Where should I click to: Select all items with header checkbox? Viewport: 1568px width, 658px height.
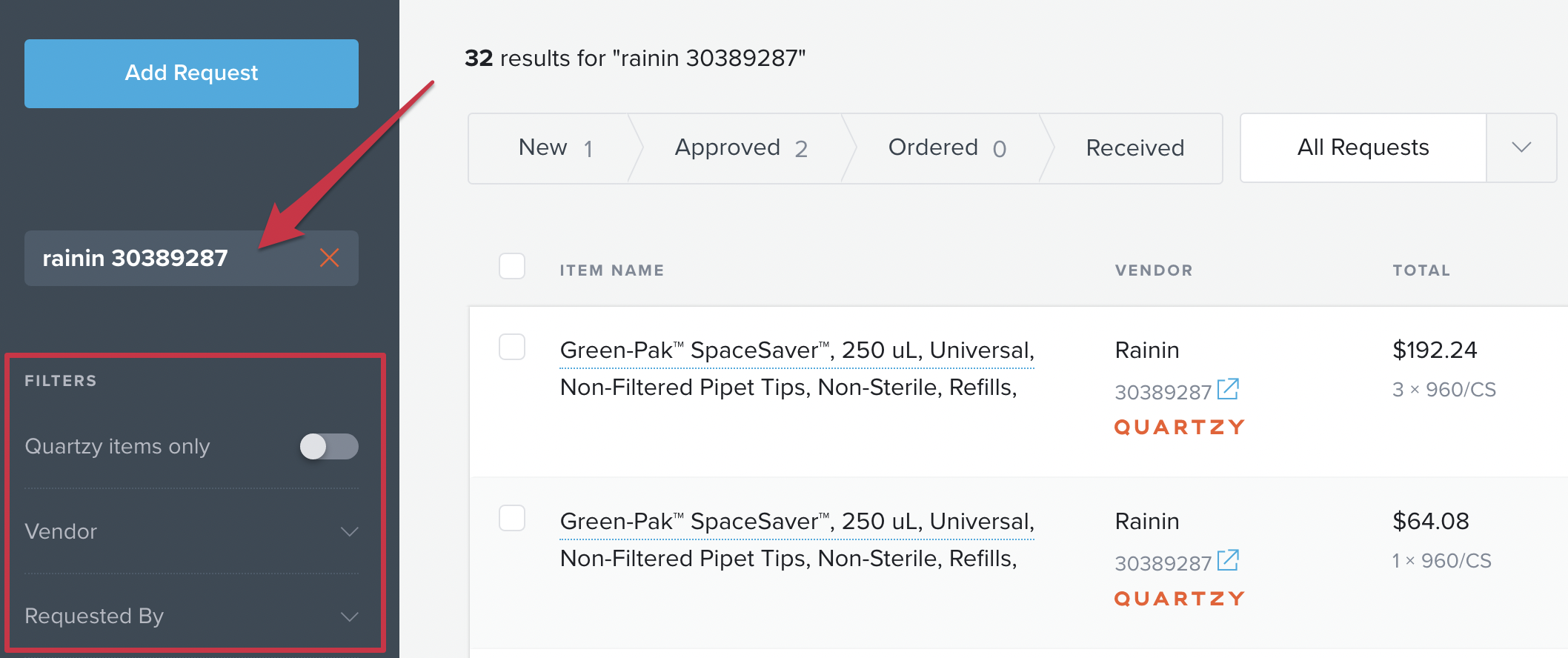[512, 266]
